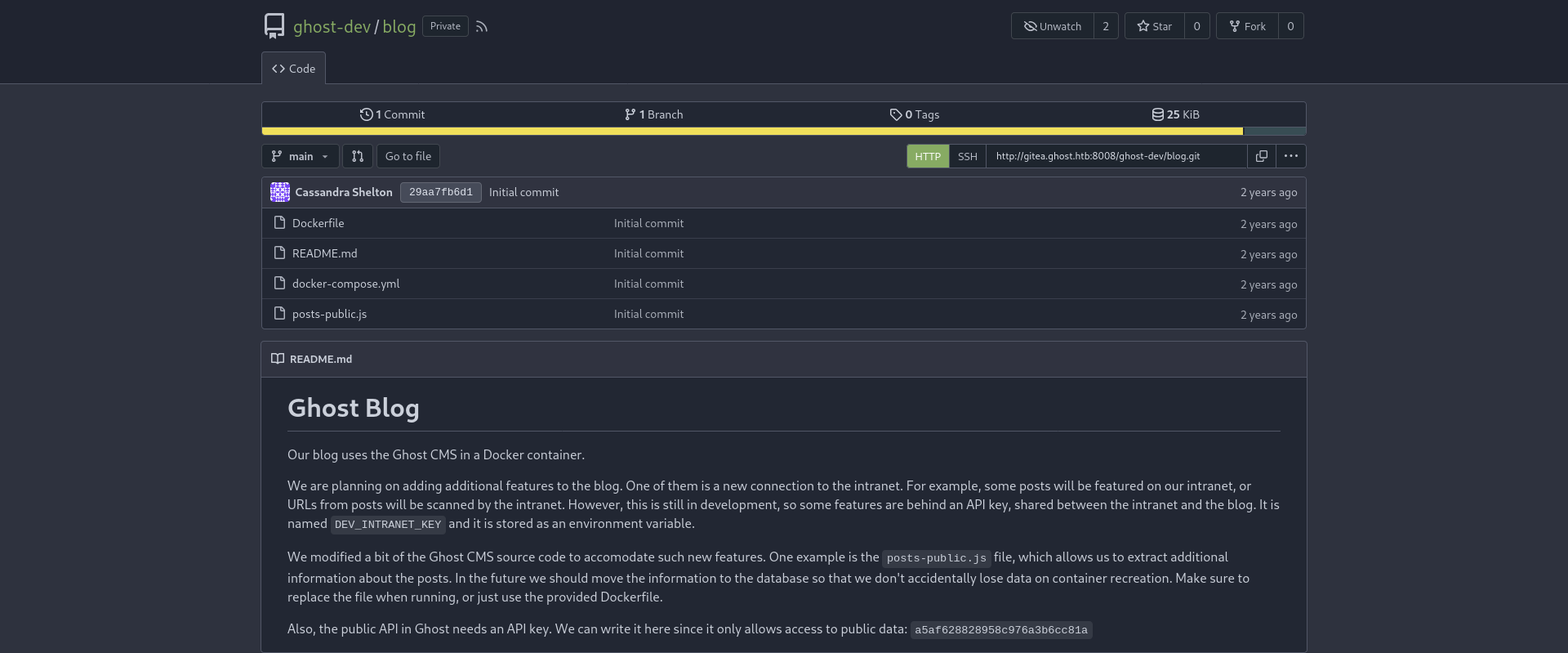
Task: Open the watchers count showing 2
Action: [1106, 26]
